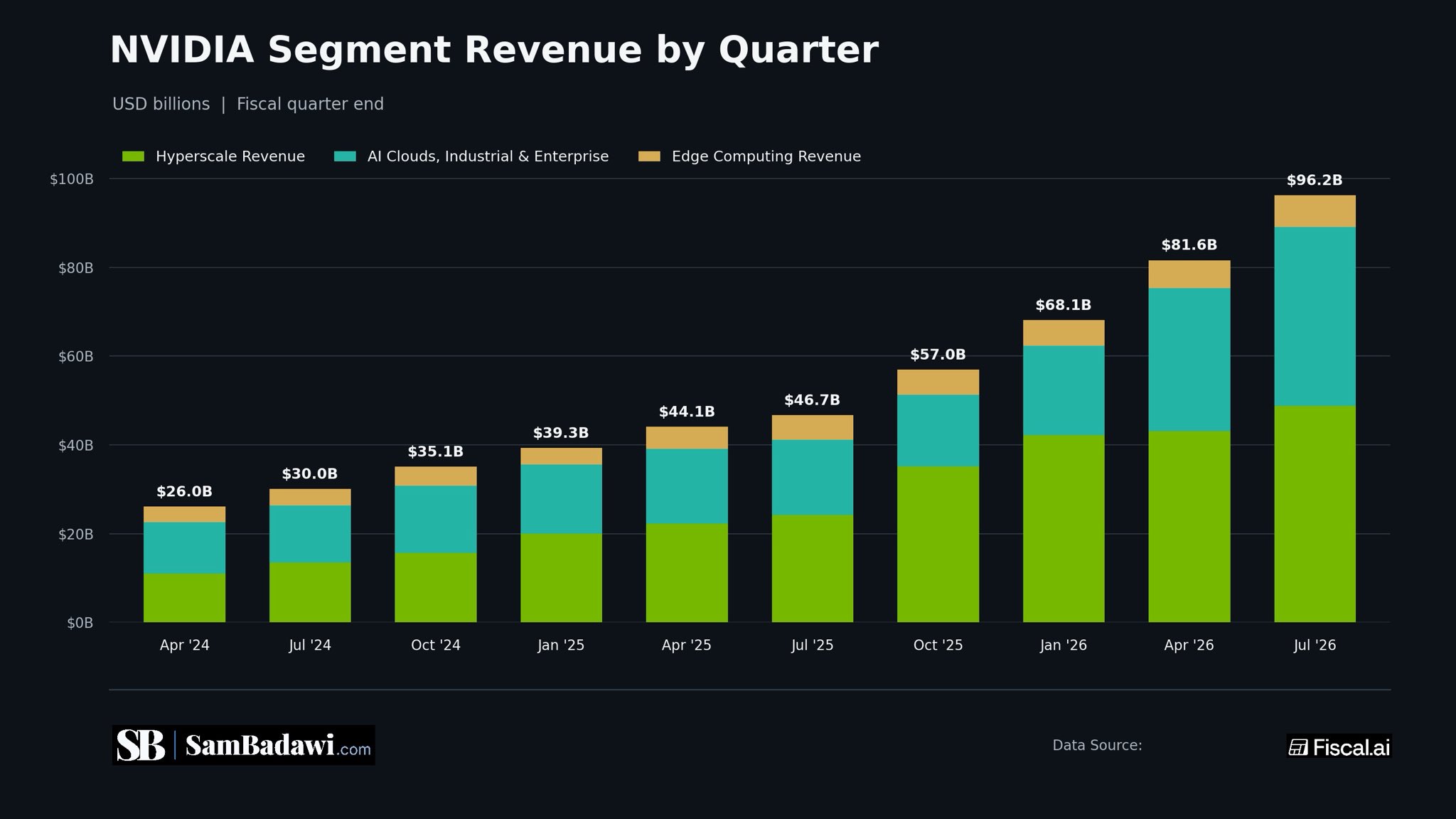Image resolution: width=1456 pixels, height=819 pixels.
Task: Click the $35.1B total label
Action: pyautogui.click(x=435, y=452)
